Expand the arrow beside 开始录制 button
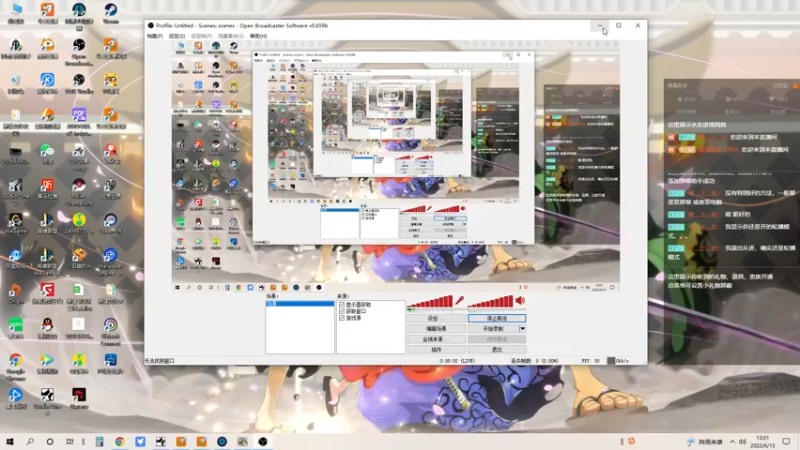Image resolution: width=800 pixels, height=450 pixels. [522, 329]
